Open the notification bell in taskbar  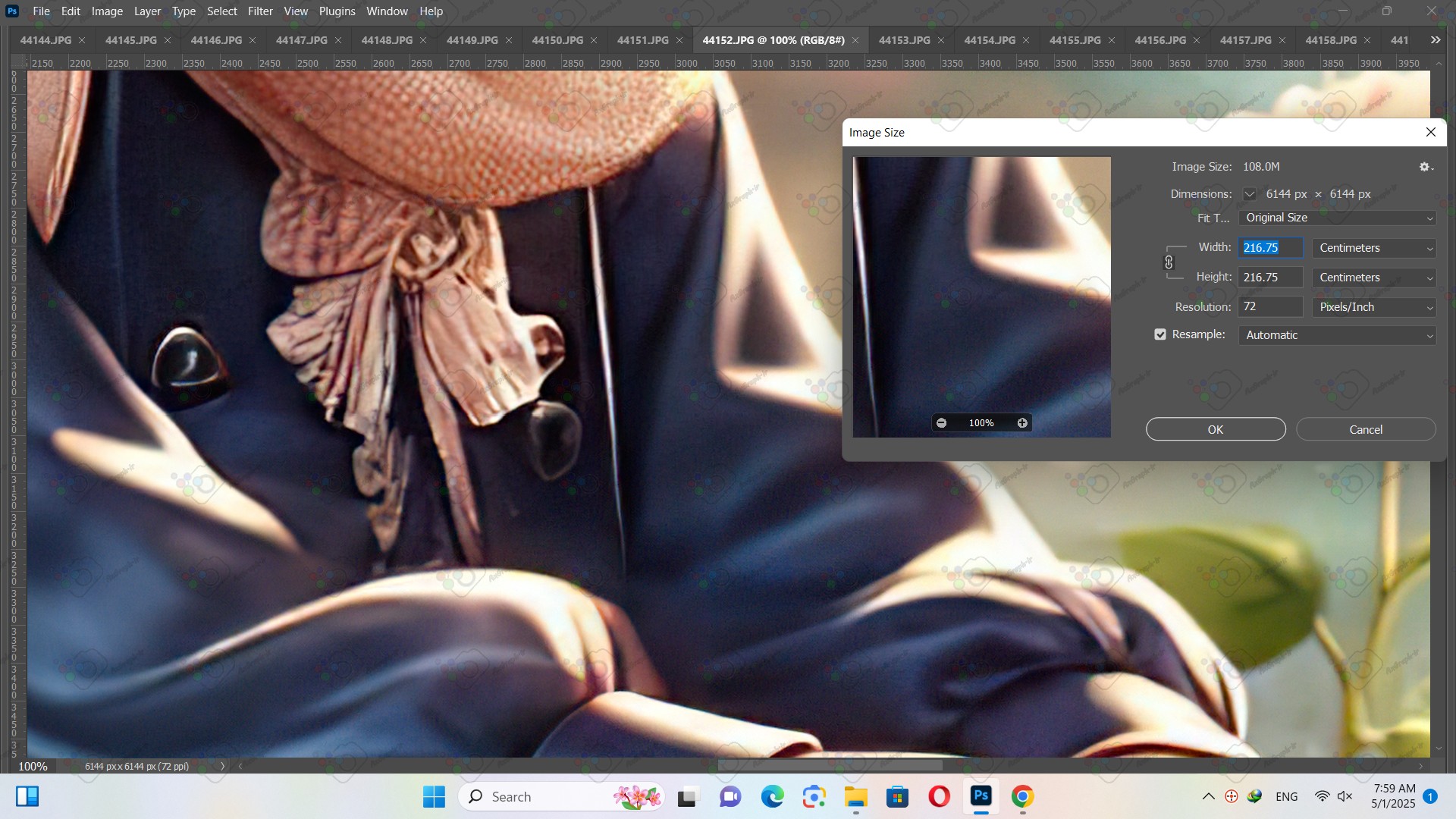tap(1430, 796)
